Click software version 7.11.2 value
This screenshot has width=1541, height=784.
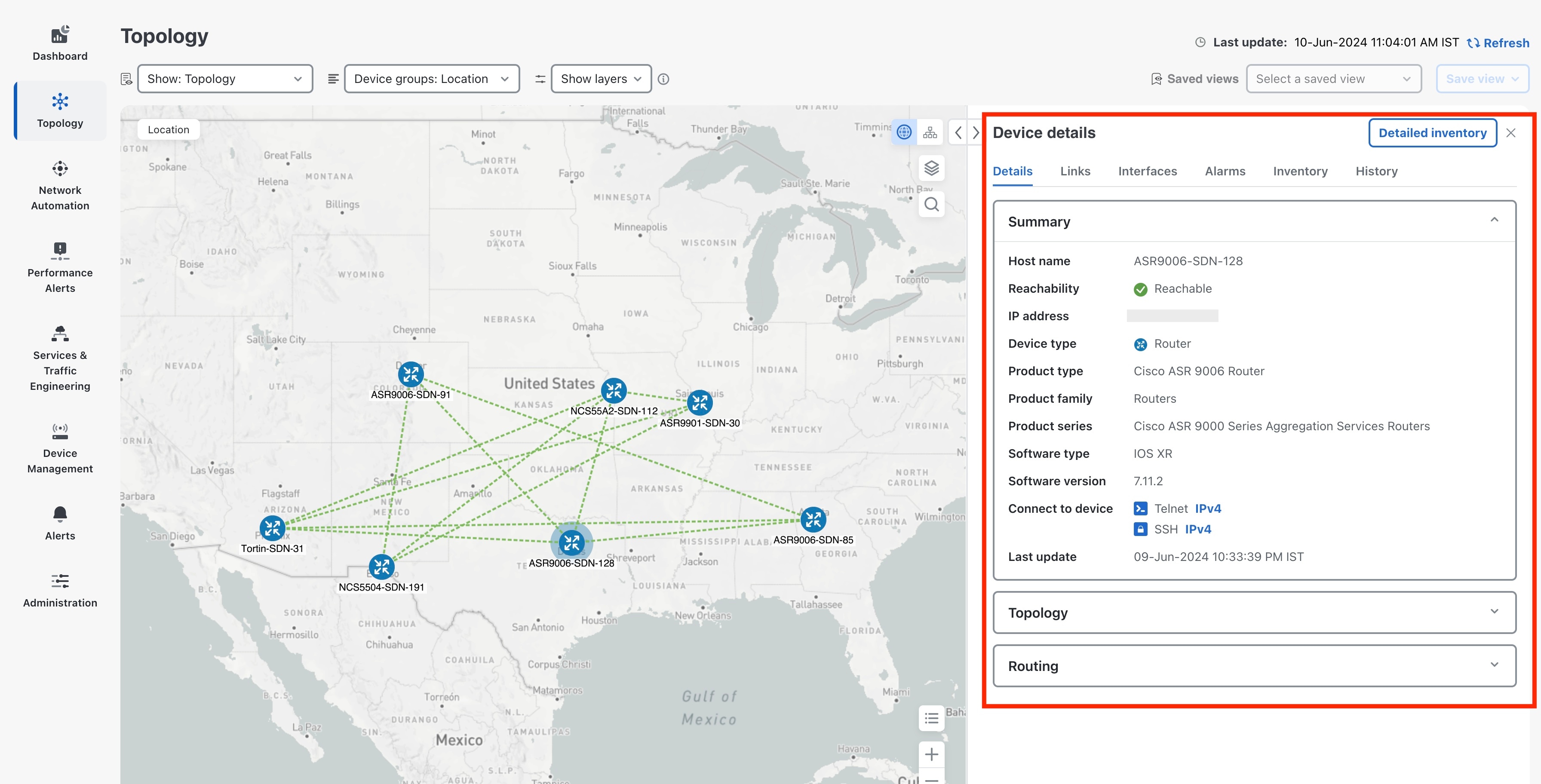coord(1148,481)
